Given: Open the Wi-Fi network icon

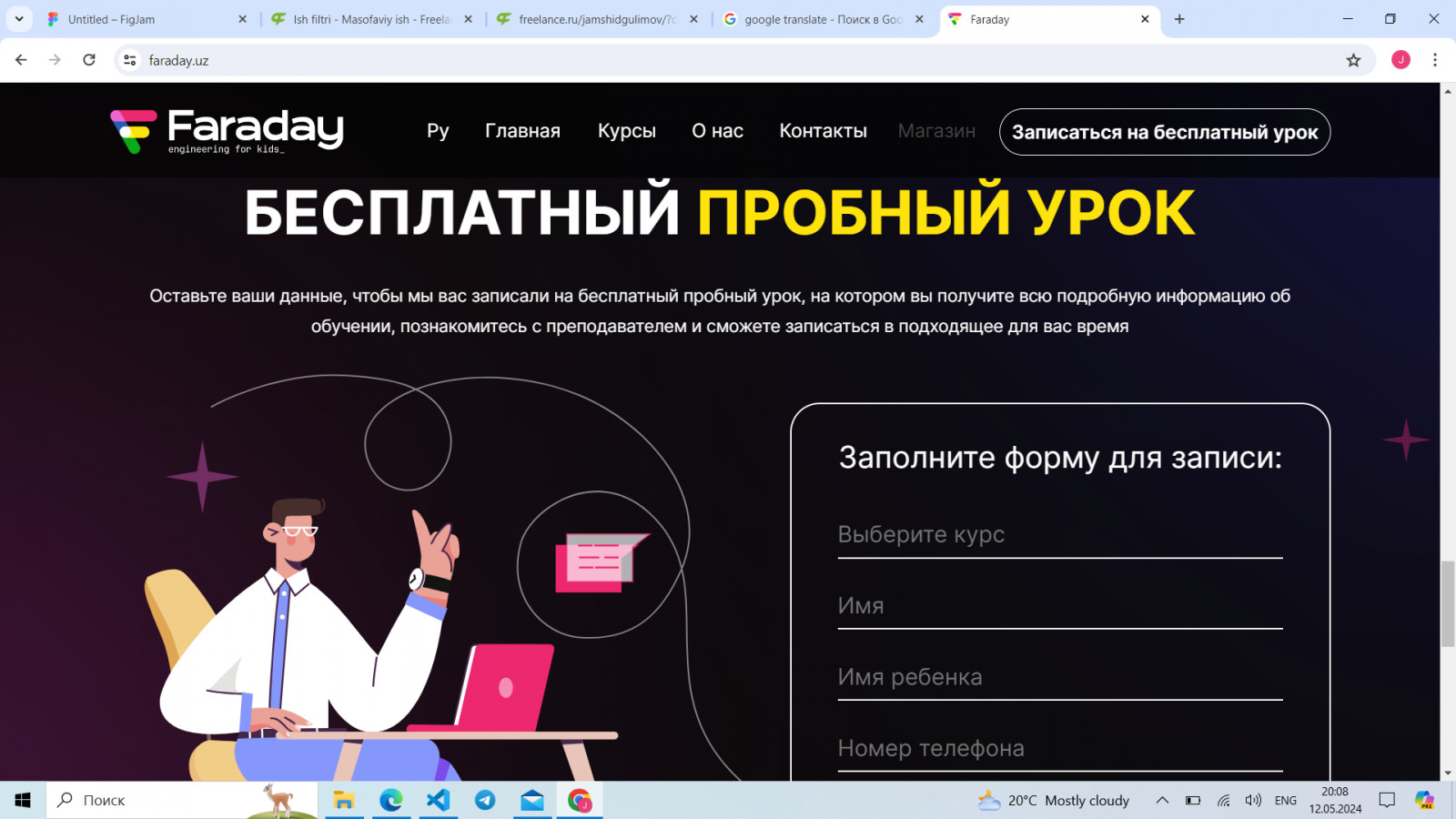Looking at the screenshot, I should (x=1224, y=800).
